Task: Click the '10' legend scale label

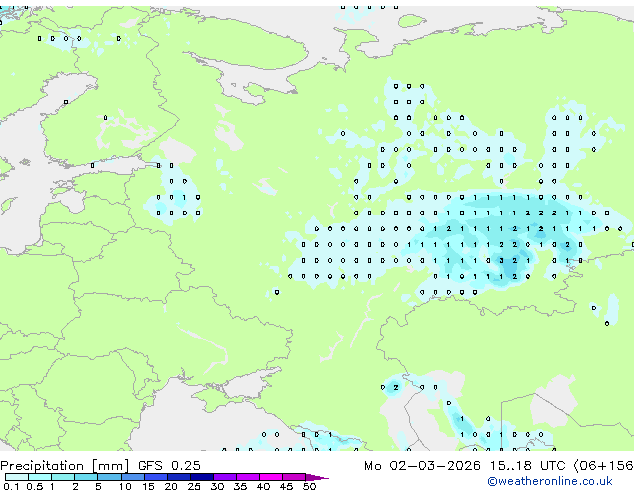Action: (x=125, y=486)
